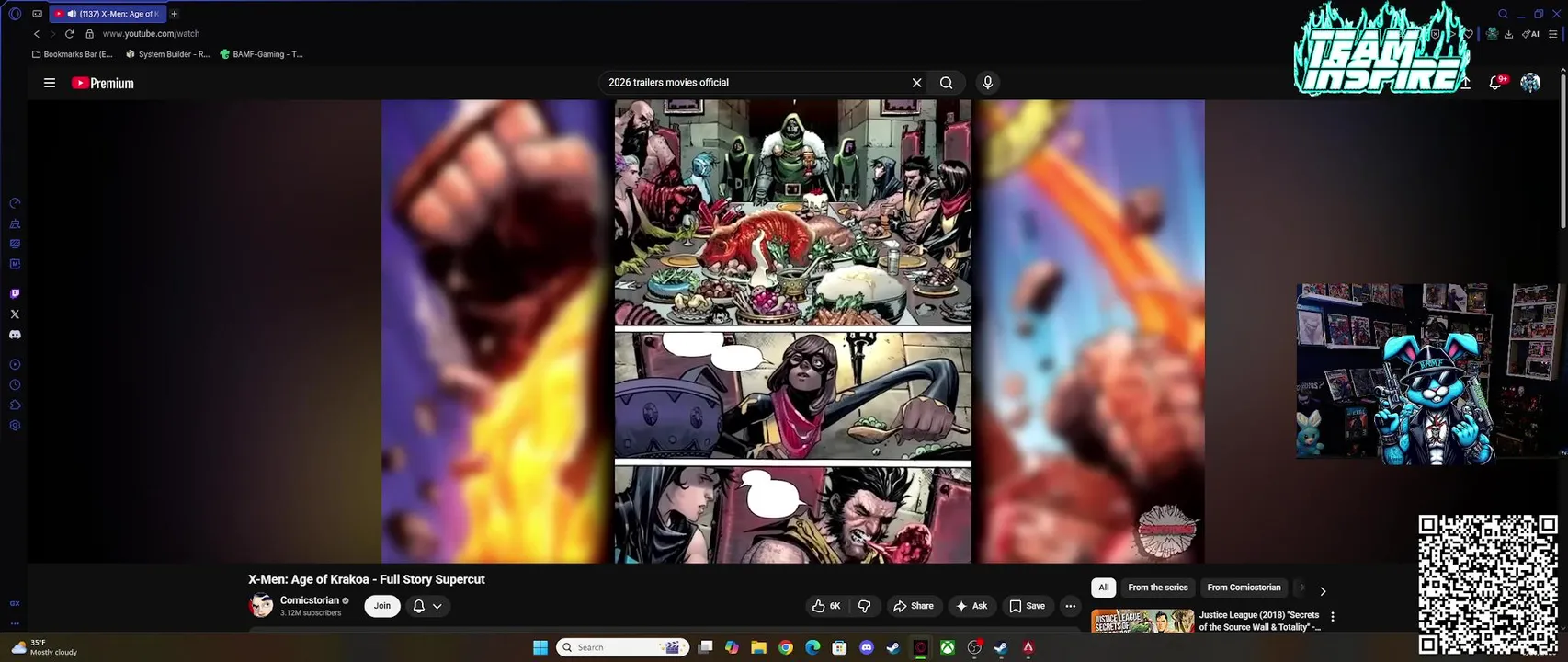Open more options for Justice League video

(x=1333, y=617)
